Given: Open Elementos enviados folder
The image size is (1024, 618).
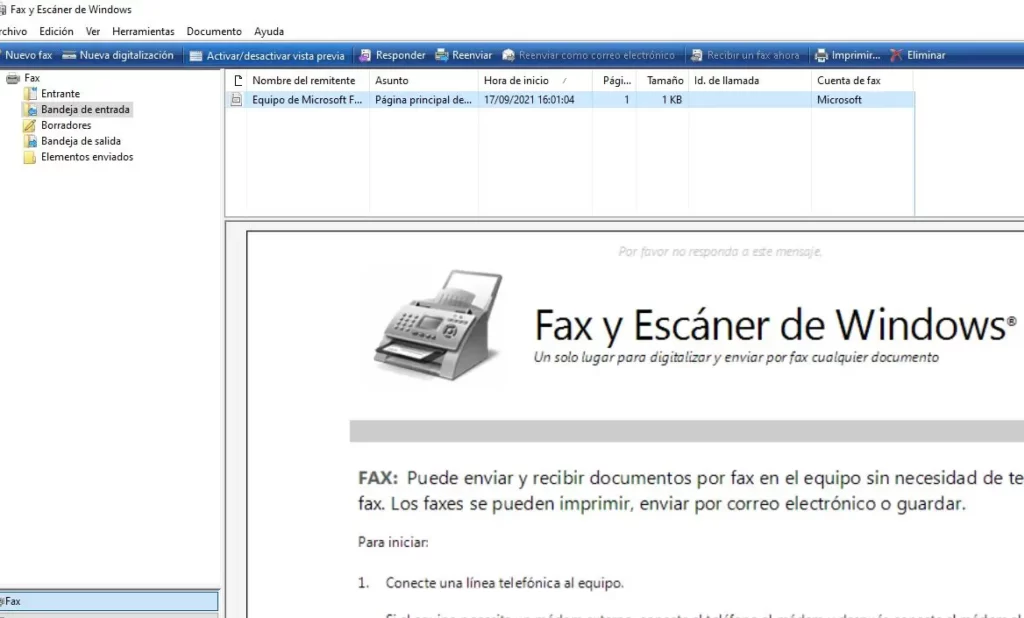Looking at the screenshot, I should tap(87, 157).
